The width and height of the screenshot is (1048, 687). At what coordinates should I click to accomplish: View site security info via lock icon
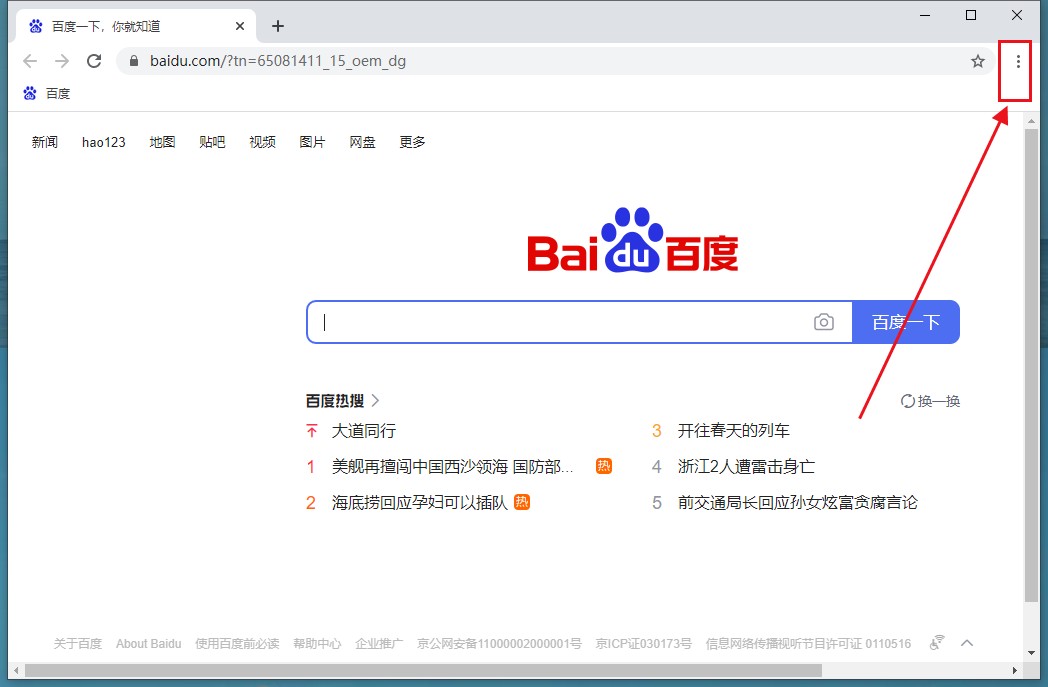coord(134,61)
